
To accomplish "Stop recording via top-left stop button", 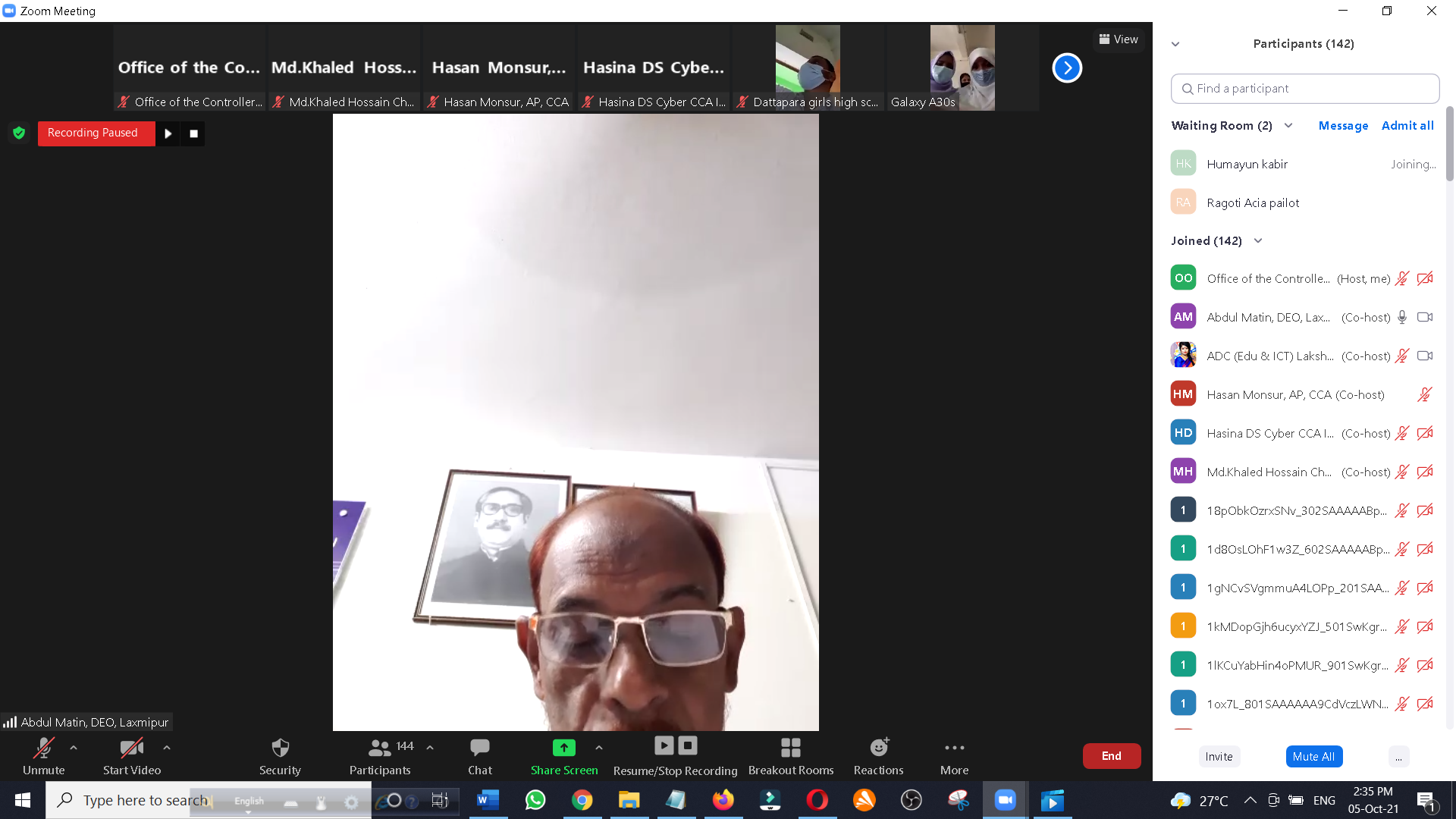I will [x=193, y=133].
